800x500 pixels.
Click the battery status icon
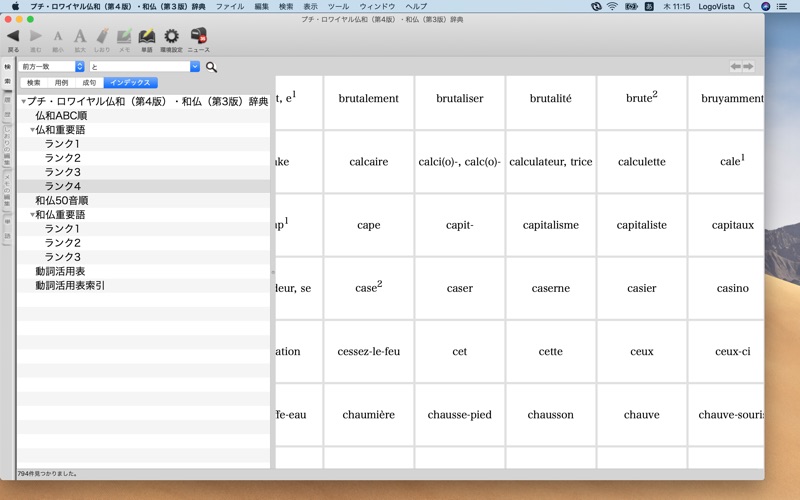coord(631,6)
